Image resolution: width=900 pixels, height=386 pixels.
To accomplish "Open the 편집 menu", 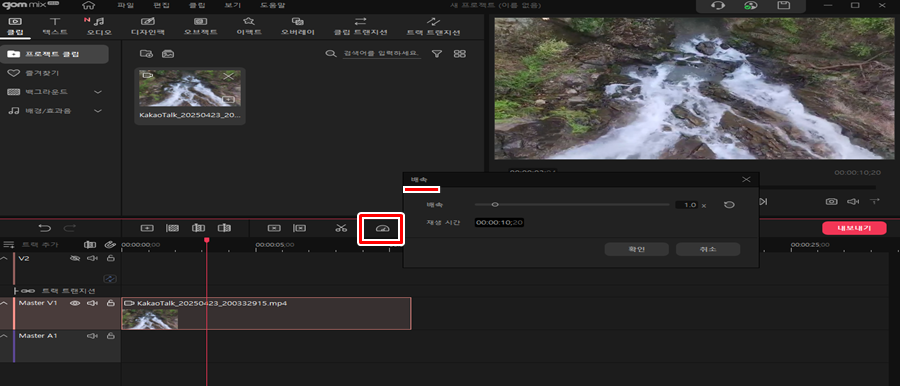I will pos(160,6).
